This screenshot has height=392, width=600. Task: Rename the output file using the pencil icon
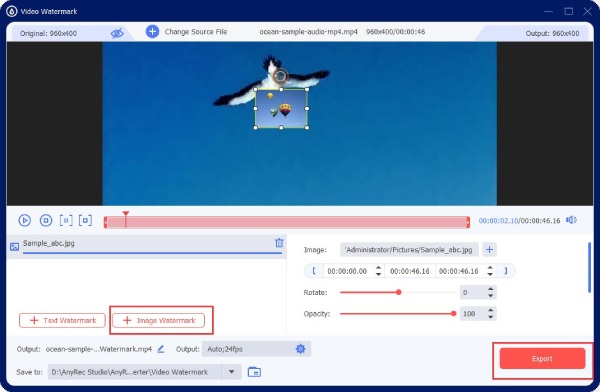(x=161, y=349)
